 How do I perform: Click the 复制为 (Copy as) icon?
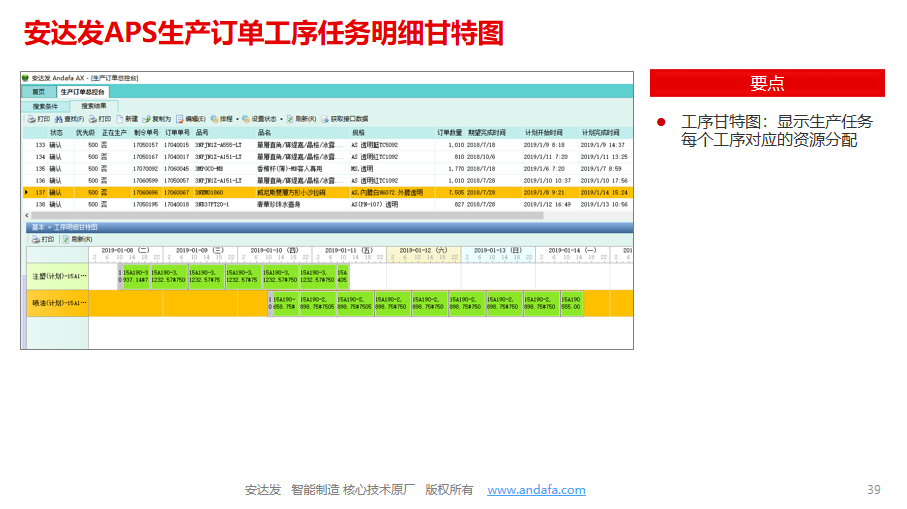146,118
